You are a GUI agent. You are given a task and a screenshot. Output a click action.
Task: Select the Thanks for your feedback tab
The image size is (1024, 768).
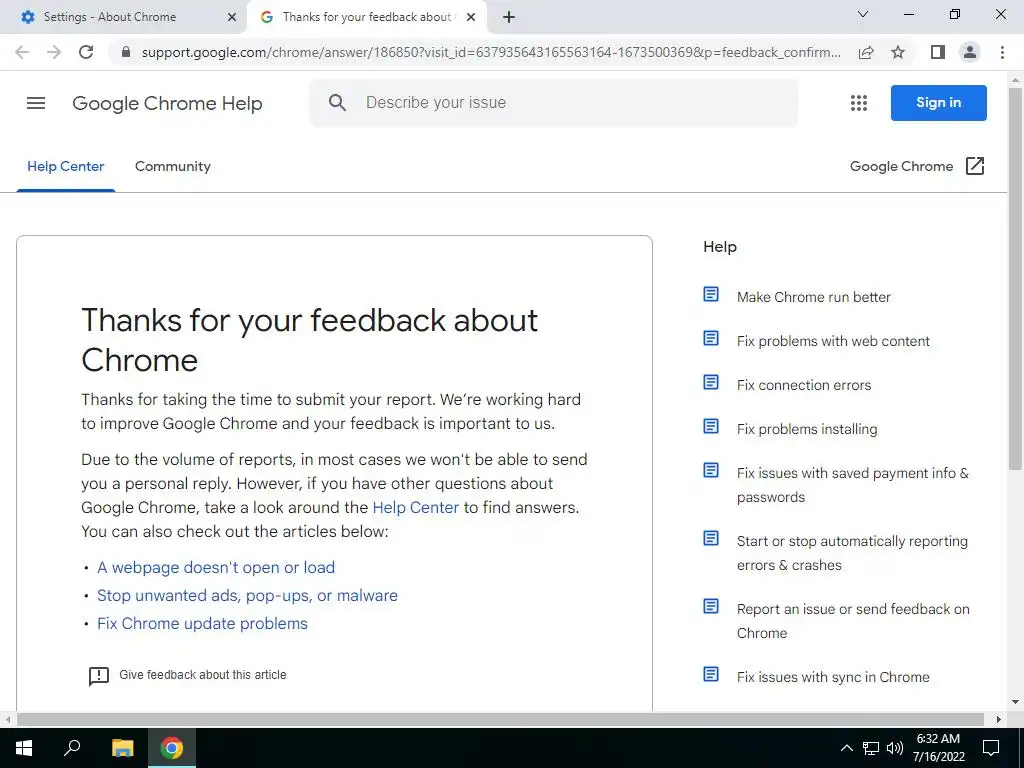[x=366, y=17]
